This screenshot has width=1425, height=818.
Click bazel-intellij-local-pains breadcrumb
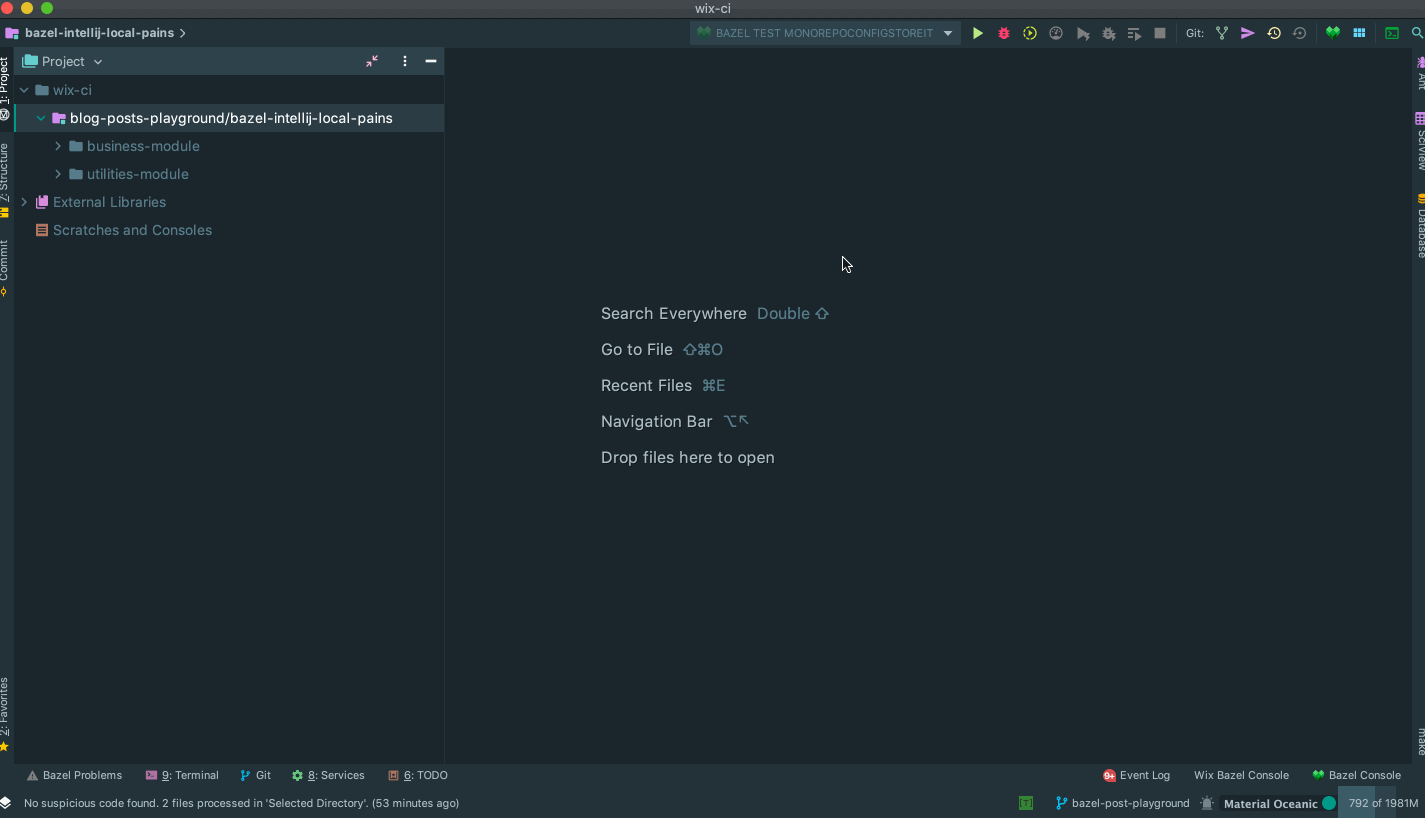coord(99,33)
